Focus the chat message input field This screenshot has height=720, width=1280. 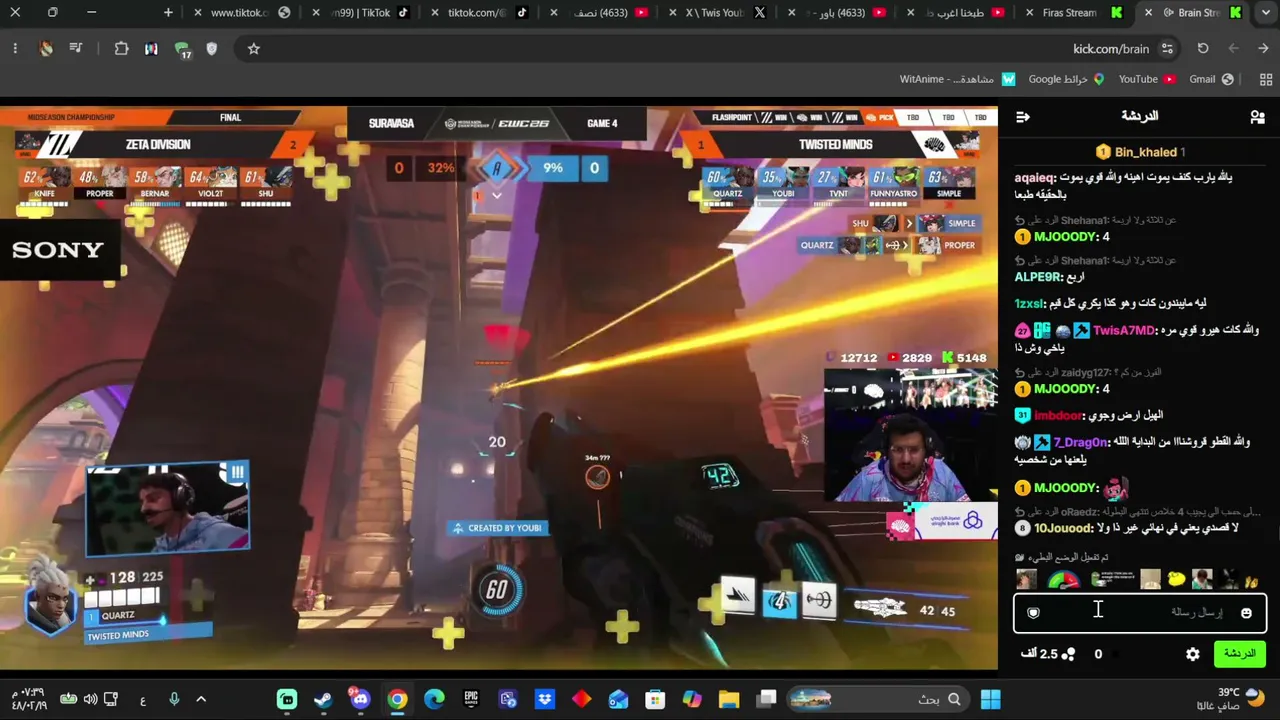point(1140,613)
